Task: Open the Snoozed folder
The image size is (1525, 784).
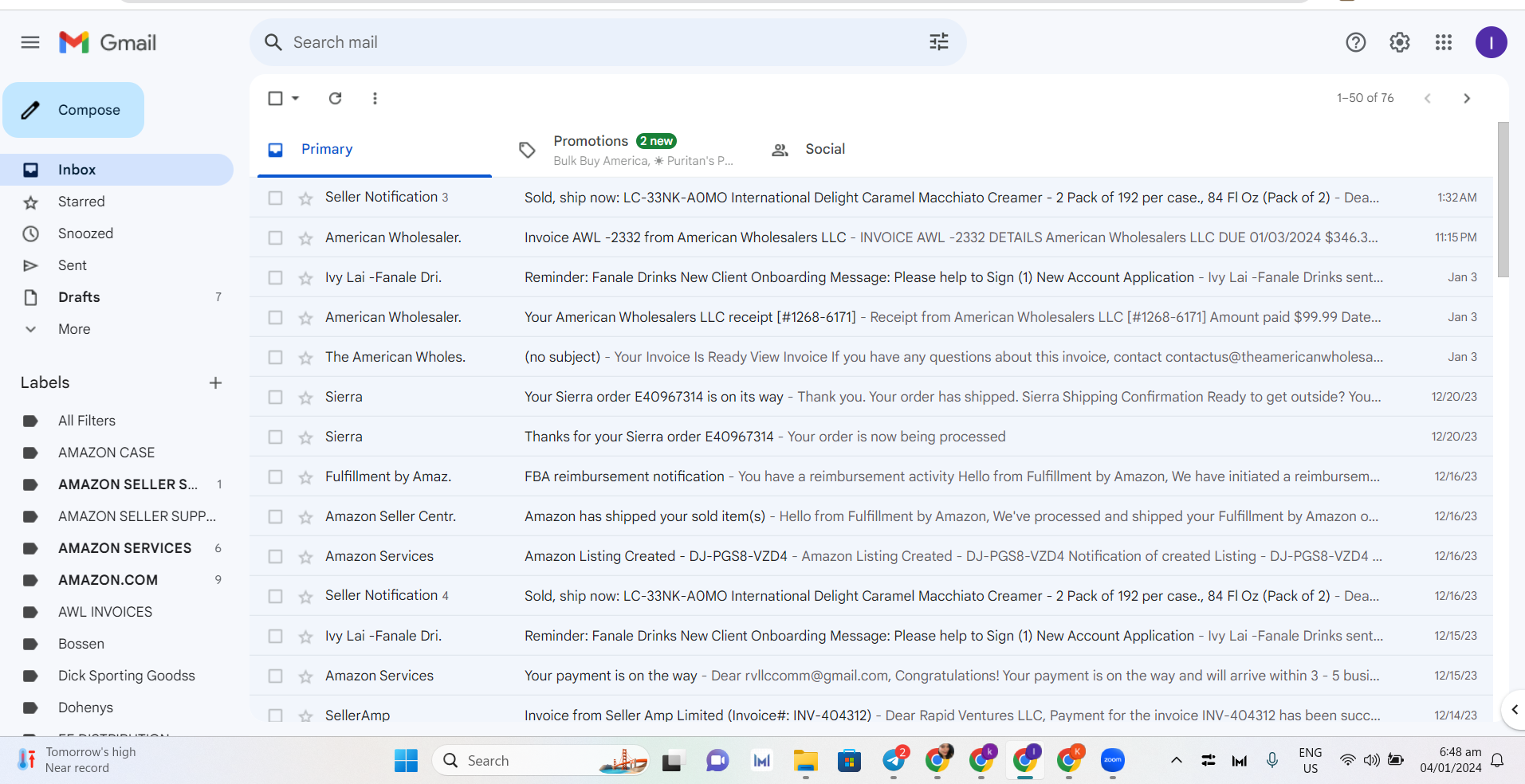Action: tap(116, 233)
